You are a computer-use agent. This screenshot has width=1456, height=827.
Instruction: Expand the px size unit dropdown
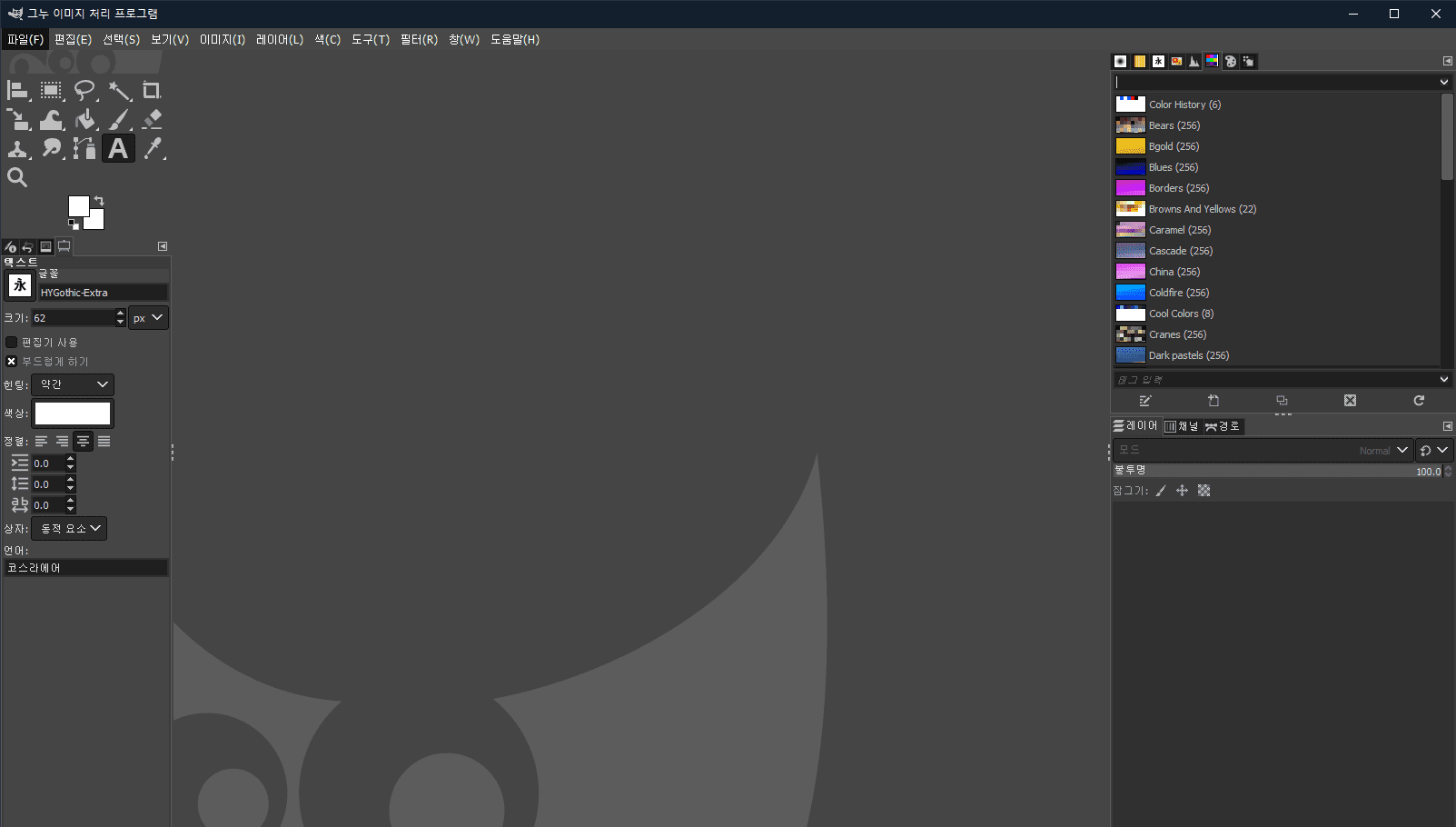[148, 318]
